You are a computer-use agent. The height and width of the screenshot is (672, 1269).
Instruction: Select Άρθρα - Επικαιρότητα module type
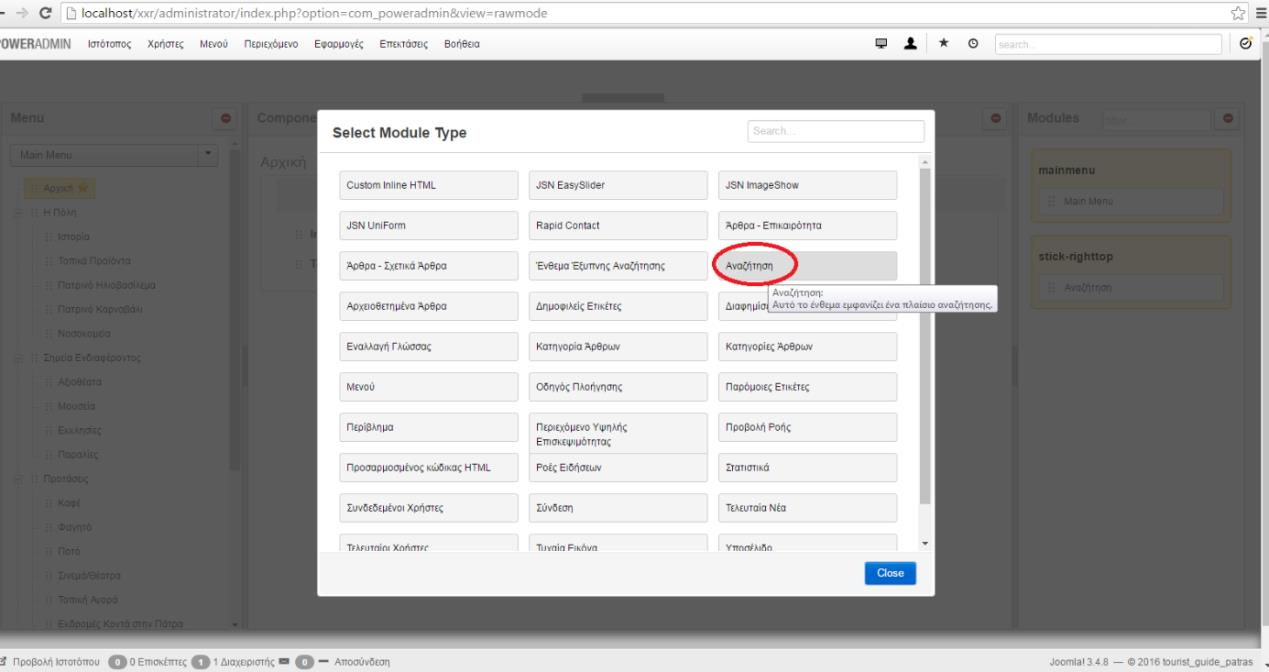pyautogui.click(x=807, y=225)
